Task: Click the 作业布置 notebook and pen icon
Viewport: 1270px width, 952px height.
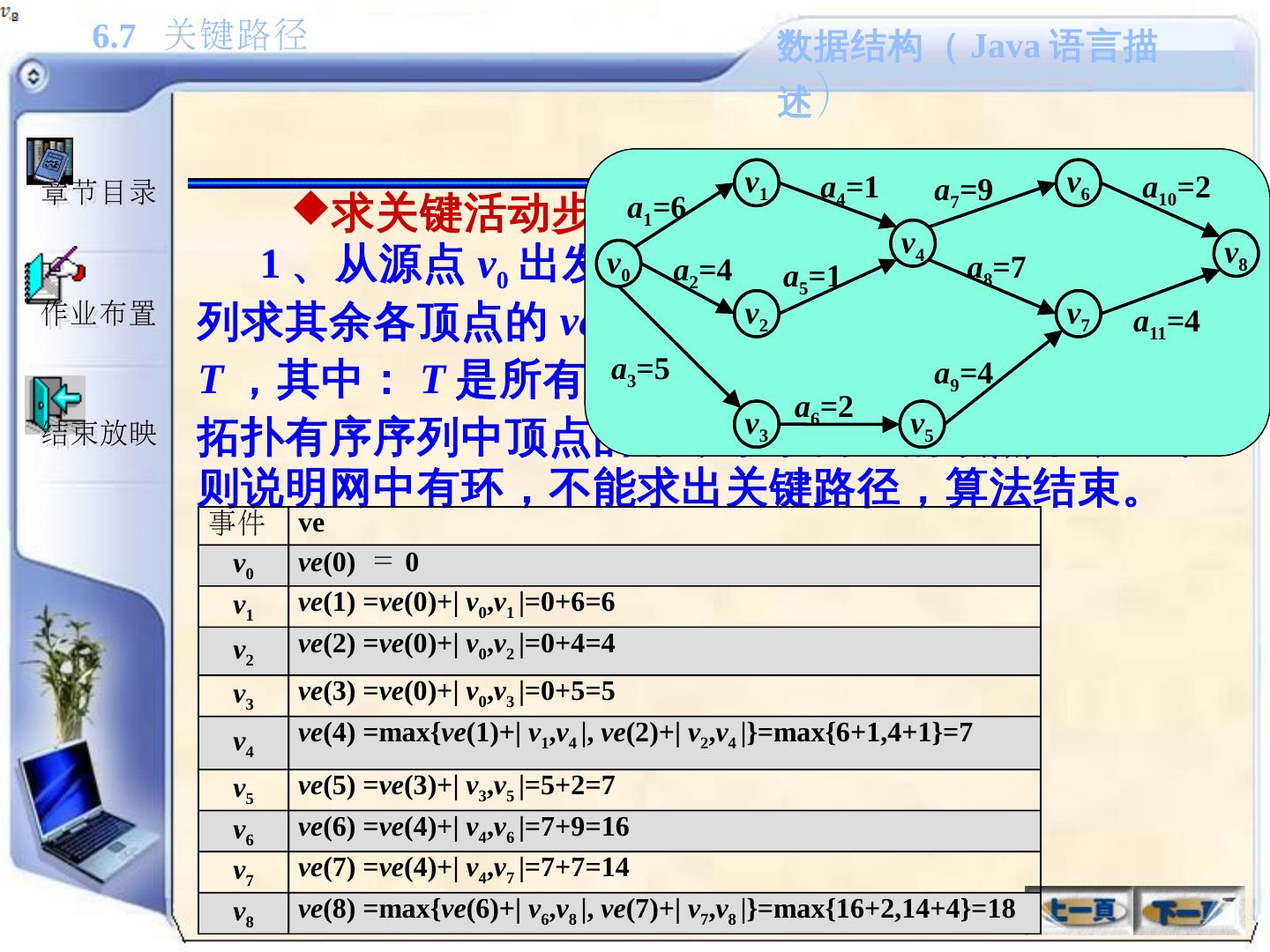Action: point(55,276)
